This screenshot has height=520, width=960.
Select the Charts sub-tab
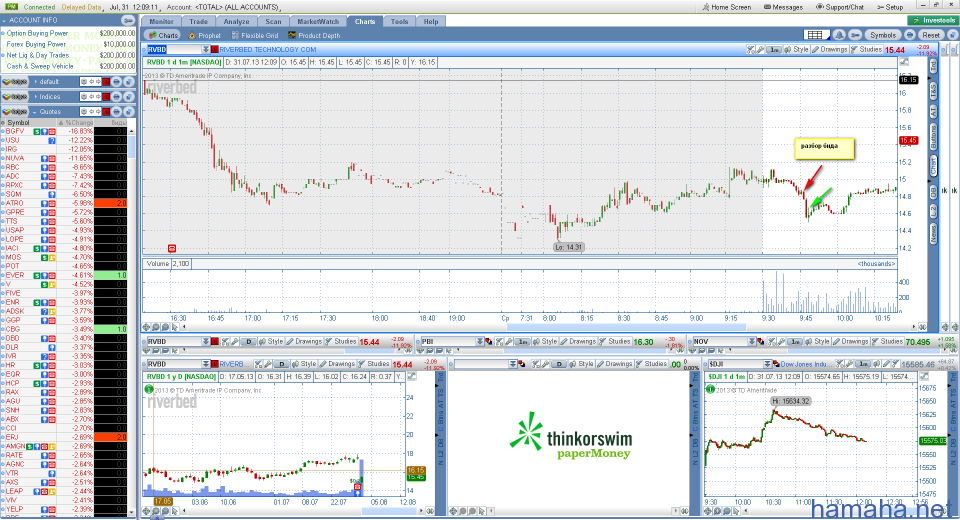pyautogui.click(x=163, y=36)
